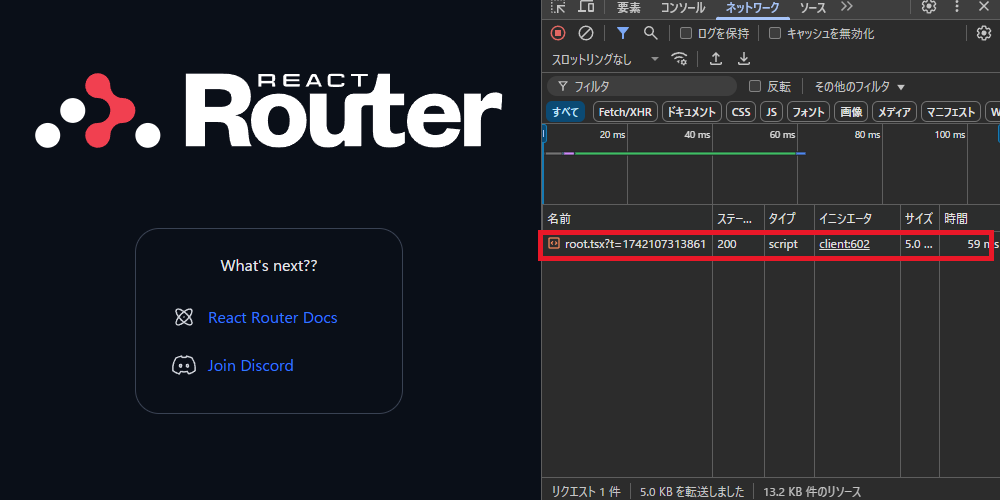The width and height of the screenshot is (1000, 500).
Task: Sort by the イニシエータ column header
Action: (x=857, y=219)
